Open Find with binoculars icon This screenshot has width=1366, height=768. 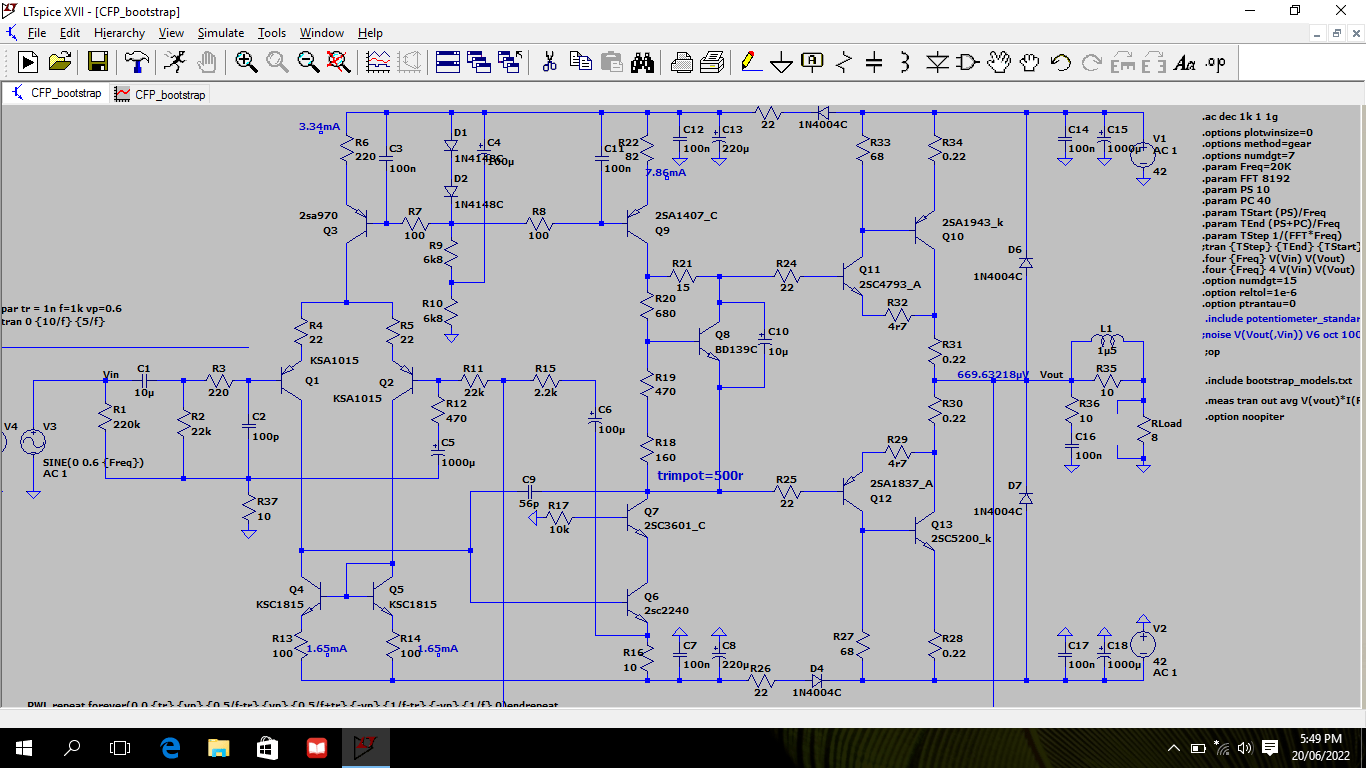coord(642,62)
